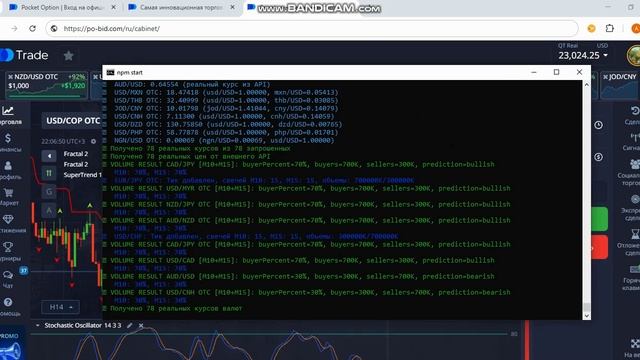This screenshot has height=360, width=640.
Task: Open trade time clock icon
Action: tap(598, 125)
